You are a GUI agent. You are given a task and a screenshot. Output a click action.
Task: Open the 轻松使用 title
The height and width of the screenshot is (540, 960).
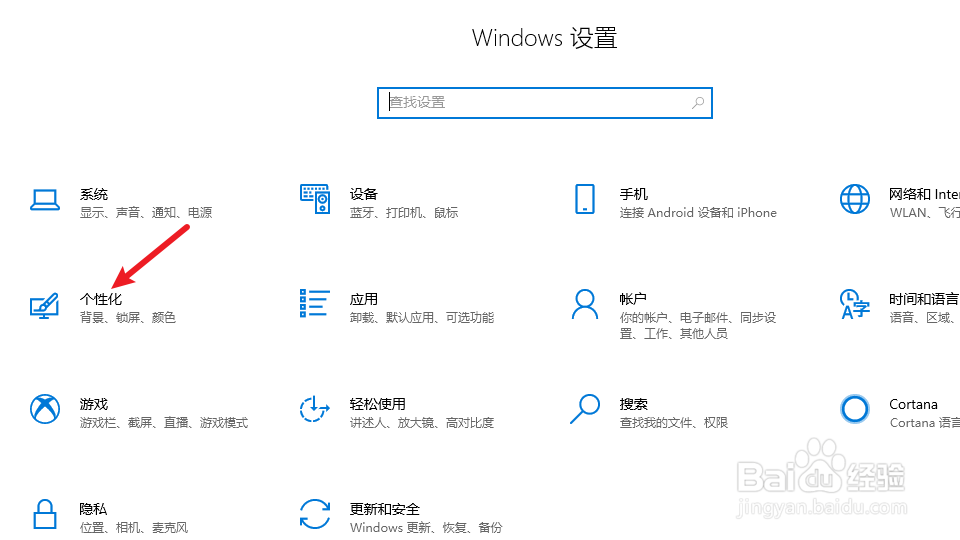click(x=378, y=404)
